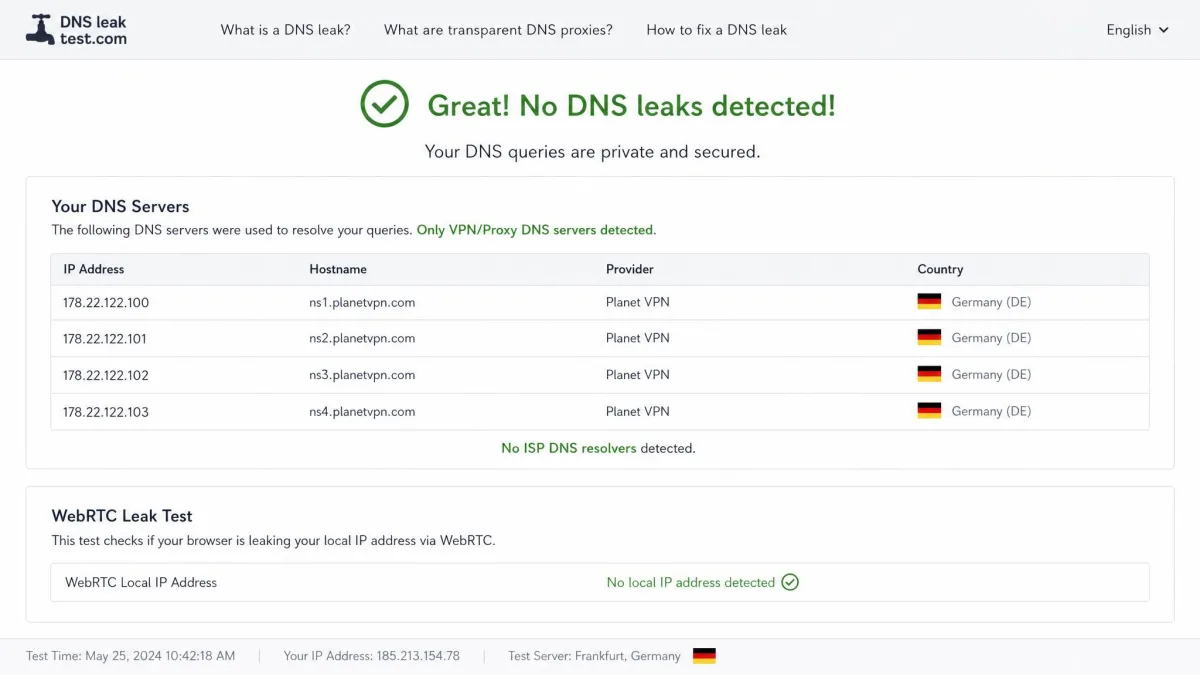The image size is (1200, 675).
Task: Click "Your IP Address: 185.213.154.78" in footer
Action: click(372, 656)
